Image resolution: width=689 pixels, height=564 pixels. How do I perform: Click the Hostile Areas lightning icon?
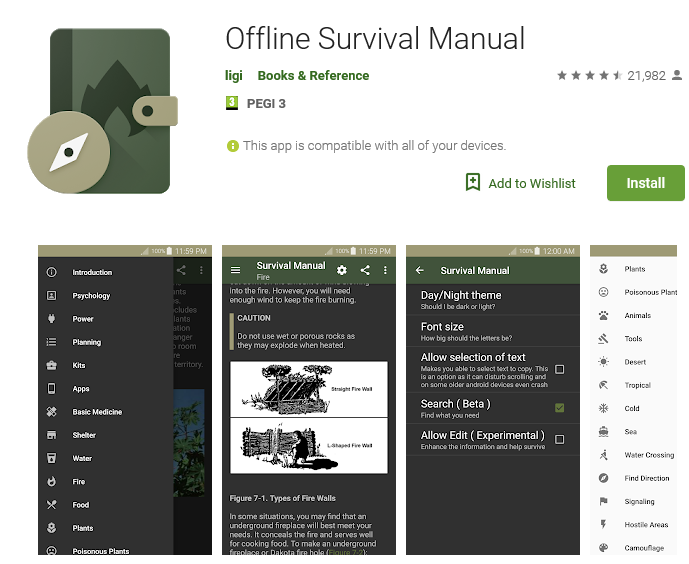603,524
